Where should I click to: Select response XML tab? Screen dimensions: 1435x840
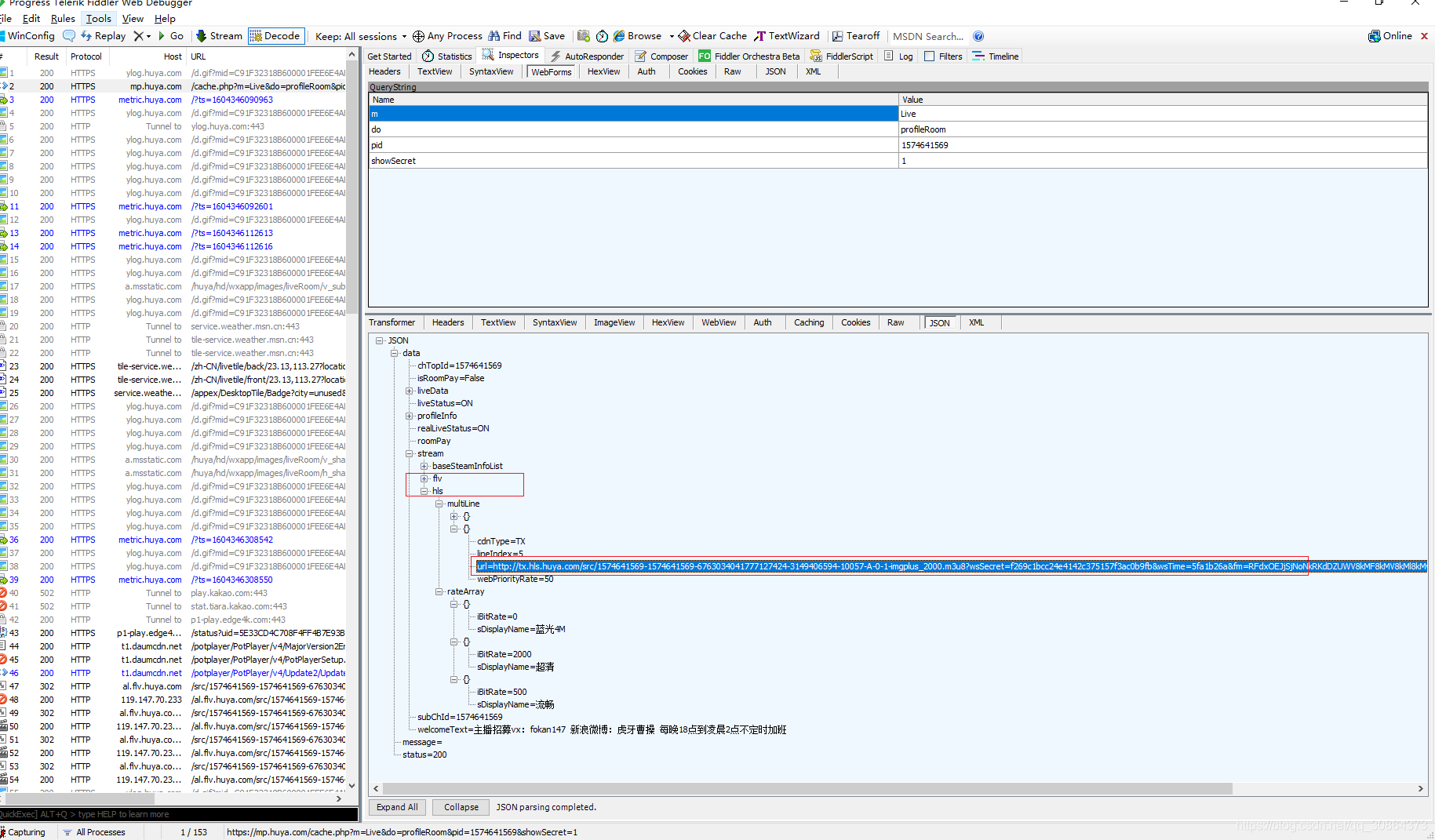pyautogui.click(x=976, y=322)
